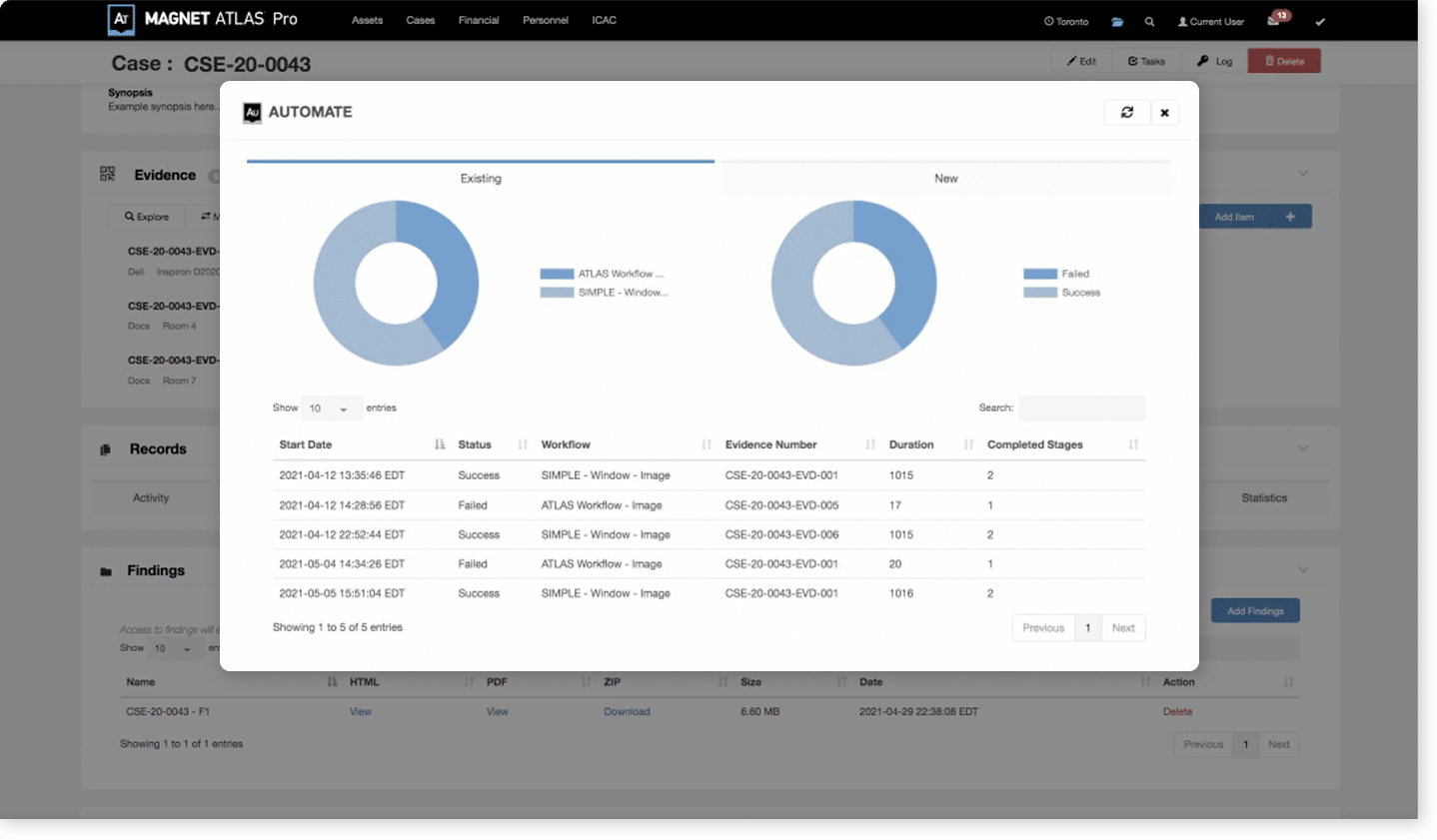Toggle Failed legend swatch
The image size is (1437, 840).
tap(1040, 274)
